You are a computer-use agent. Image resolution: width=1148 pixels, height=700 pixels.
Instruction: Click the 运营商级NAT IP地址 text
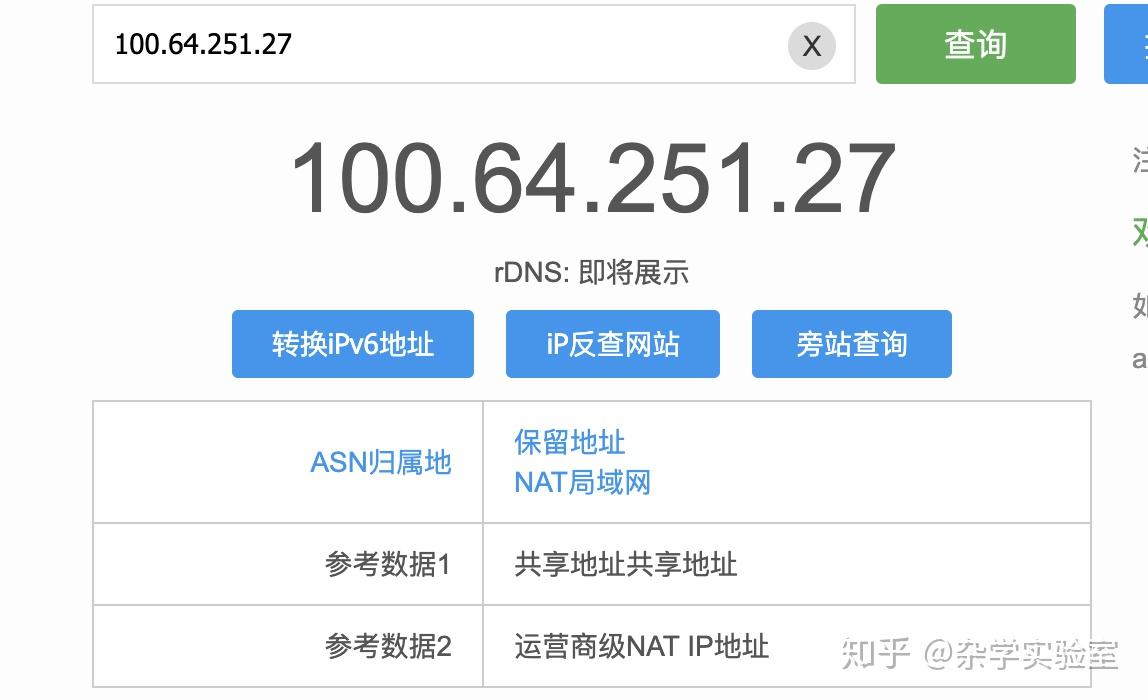tap(641, 645)
